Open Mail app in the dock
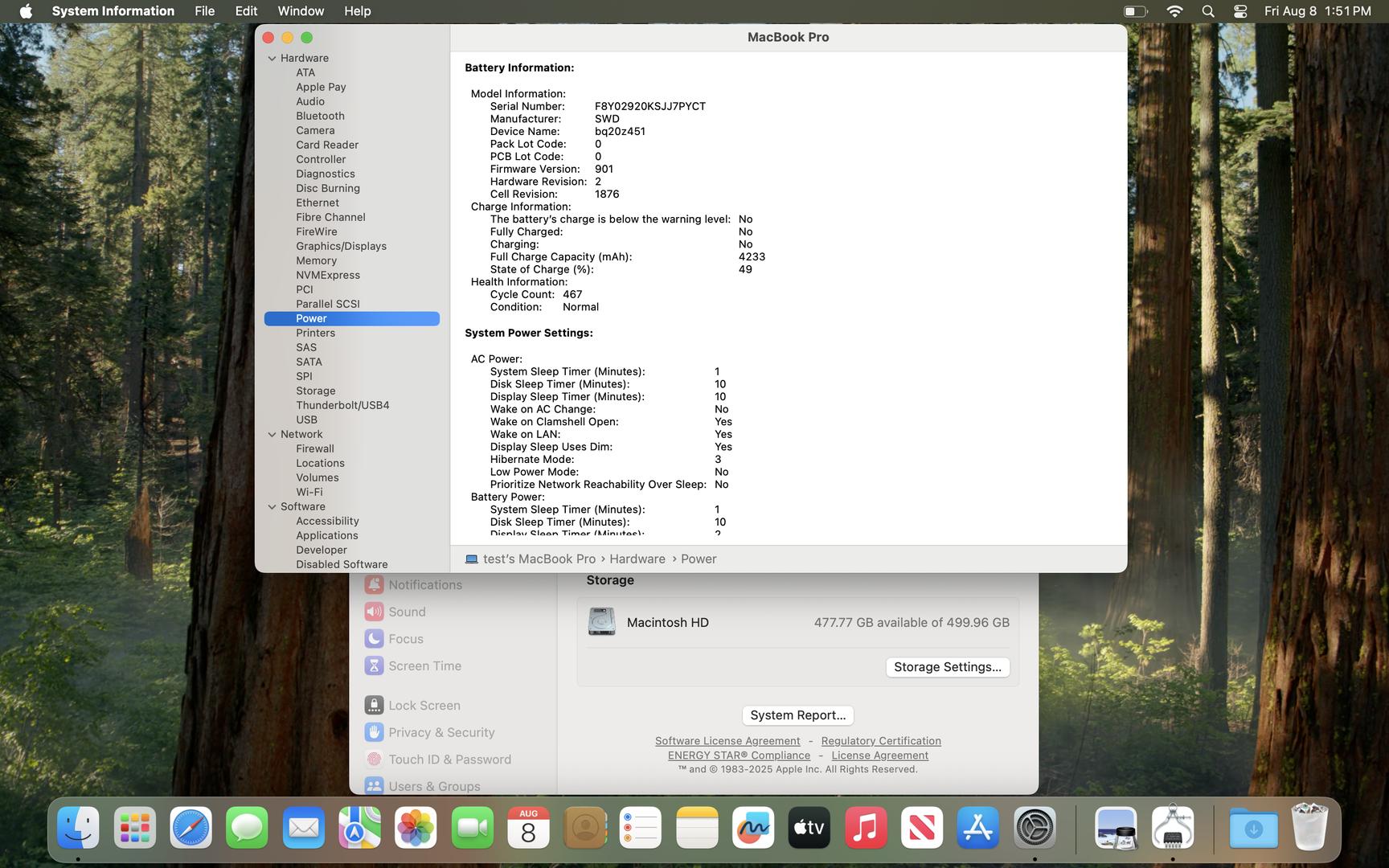Viewport: 1389px width, 868px height. click(x=303, y=828)
